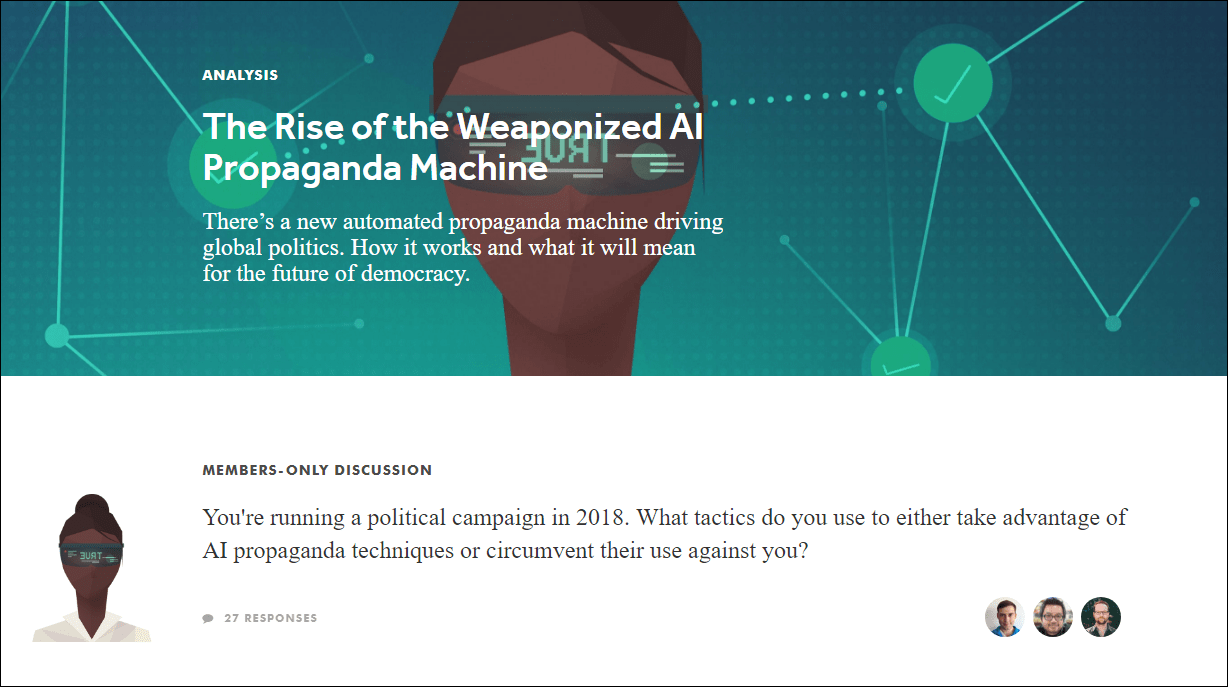Click the Members-Only Discussion label
Image resolution: width=1228 pixels, height=687 pixels.
click(x=317, y=470)
